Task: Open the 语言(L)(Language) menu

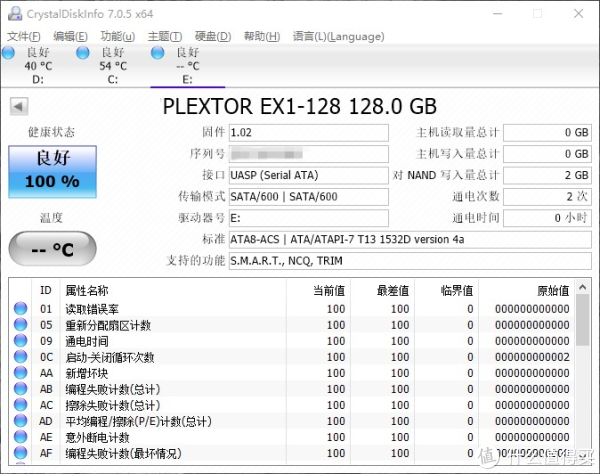Action: point(338,36)
